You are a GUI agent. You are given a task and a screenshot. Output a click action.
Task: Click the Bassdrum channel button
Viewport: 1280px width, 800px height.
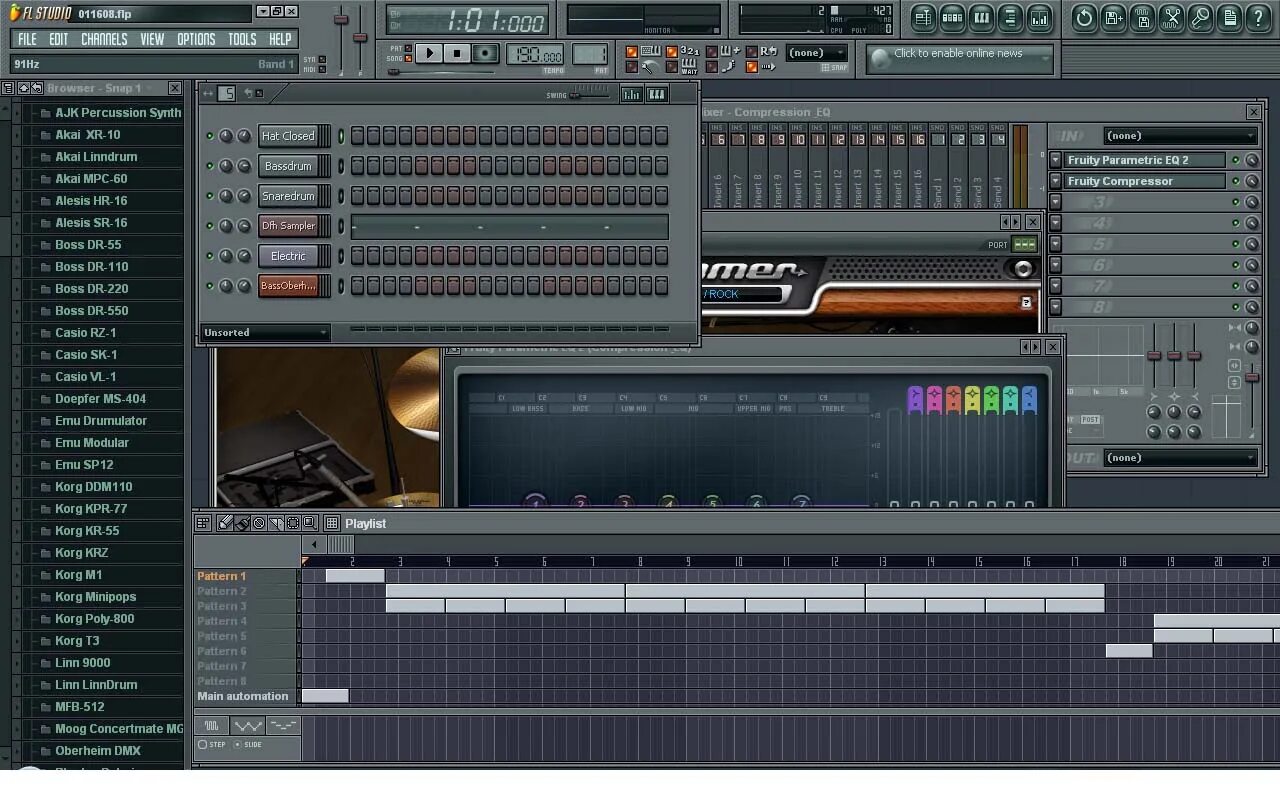[288, 166]
